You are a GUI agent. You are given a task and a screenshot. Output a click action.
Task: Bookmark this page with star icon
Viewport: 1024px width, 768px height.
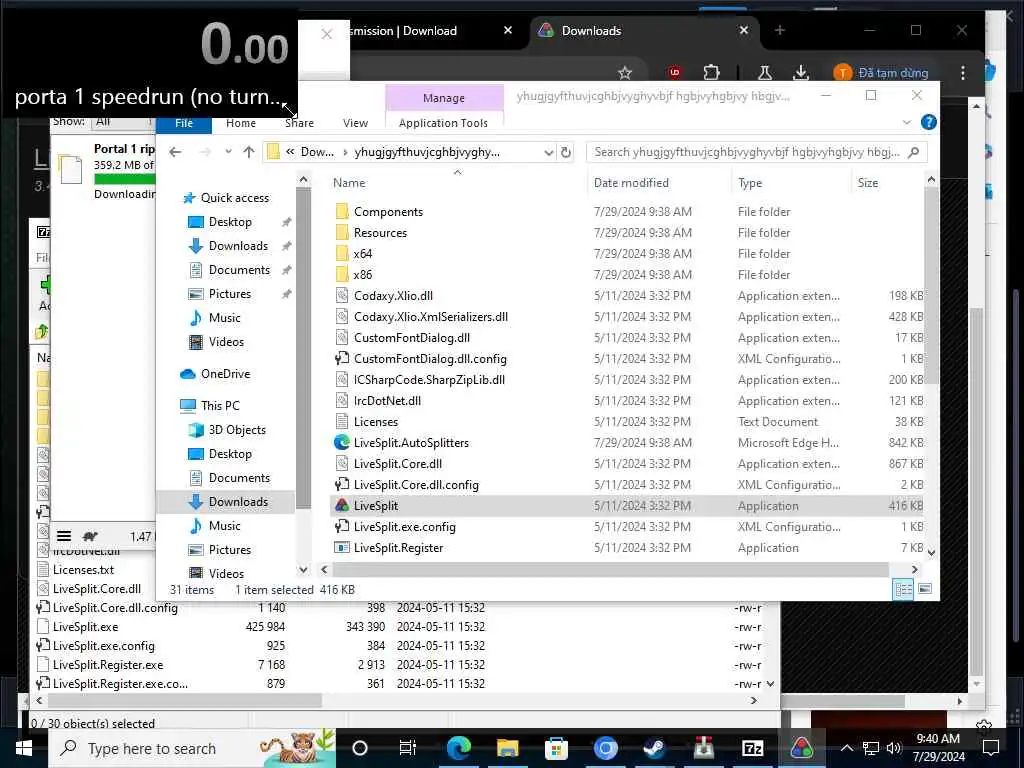625,72
